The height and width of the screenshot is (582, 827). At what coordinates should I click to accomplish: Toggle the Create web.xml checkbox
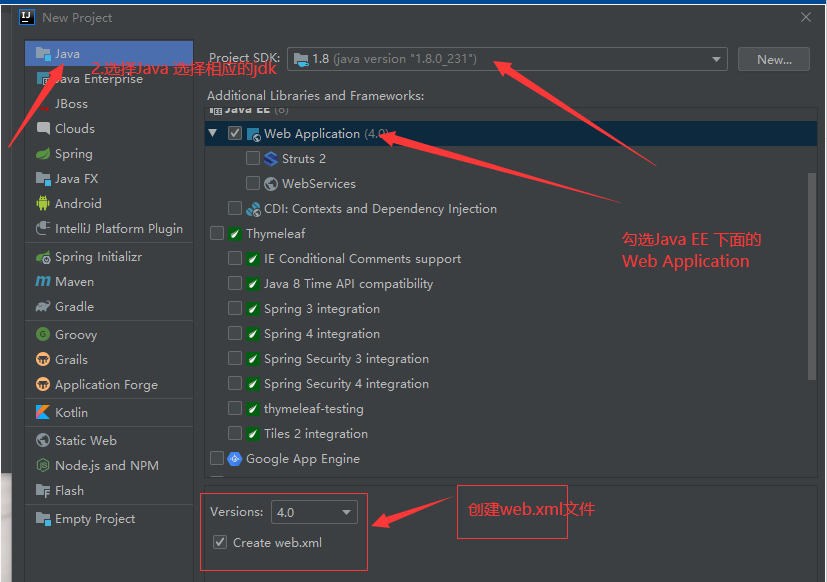coord(220,542)
